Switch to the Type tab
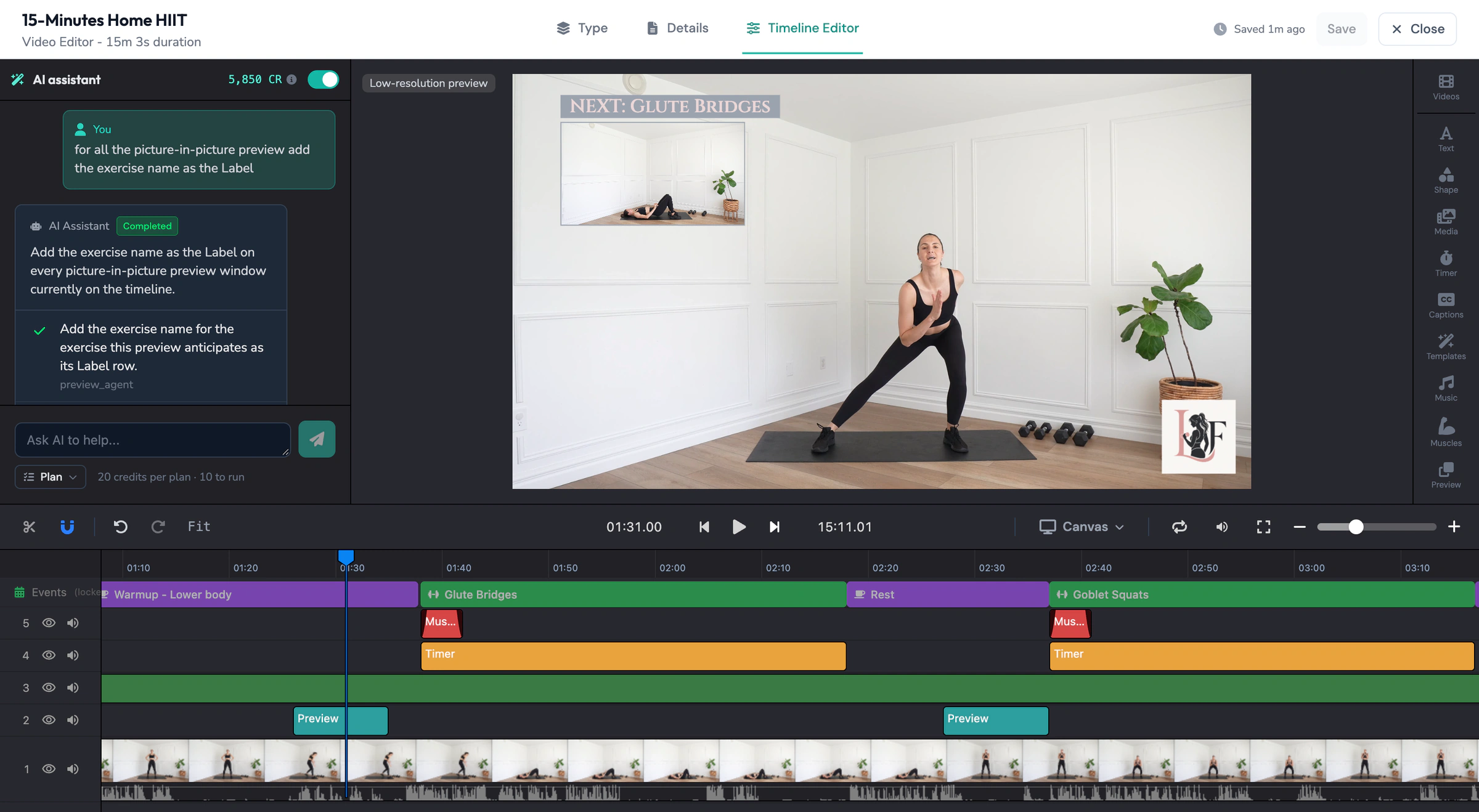 [582, 28]
